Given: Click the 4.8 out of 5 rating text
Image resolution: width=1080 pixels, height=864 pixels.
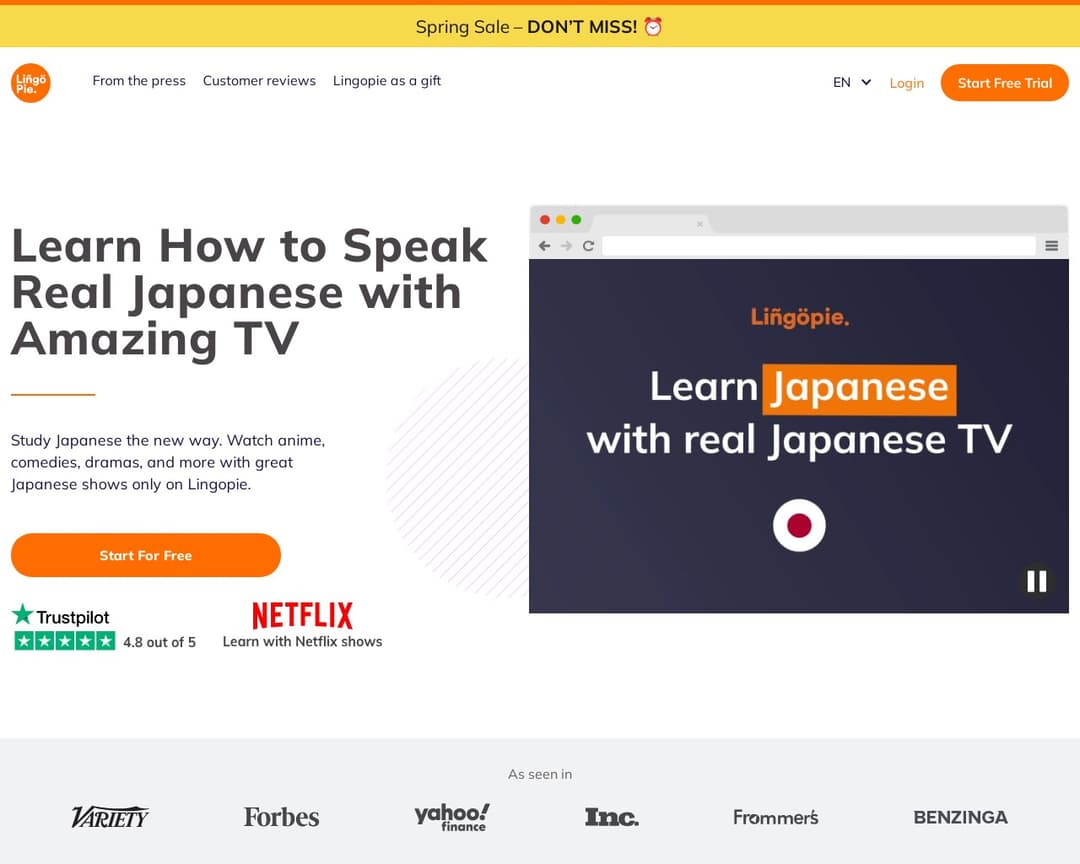Looking at the screenshot, I should click(x=159, y=642).
